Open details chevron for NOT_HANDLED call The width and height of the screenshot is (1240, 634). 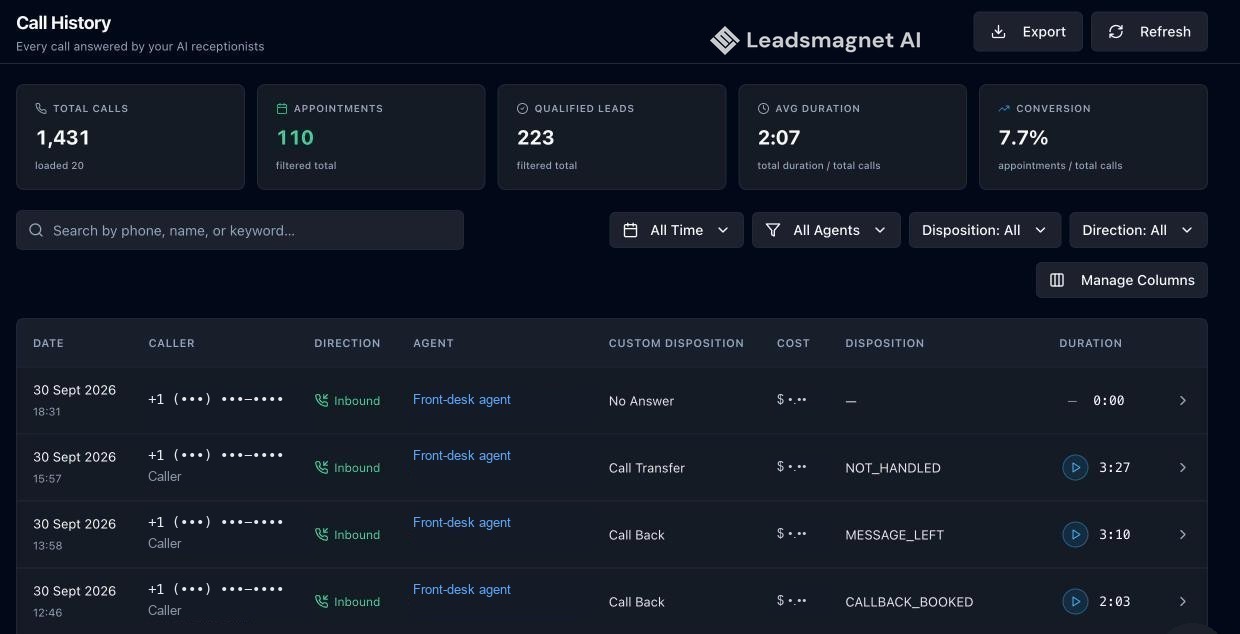pos(1183,467)
